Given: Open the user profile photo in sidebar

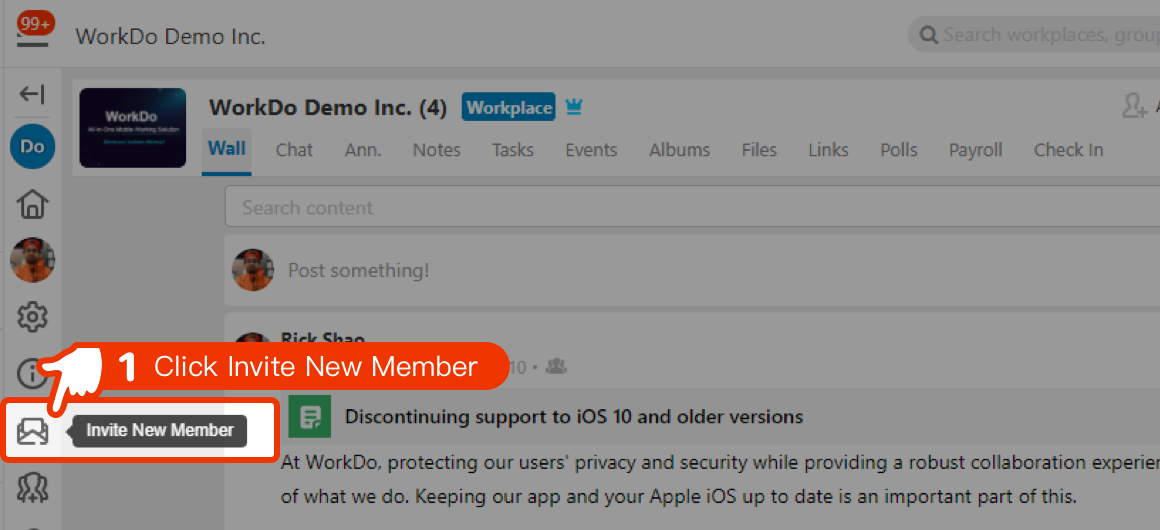Looking at the screenshot, I should click(33, 260).
